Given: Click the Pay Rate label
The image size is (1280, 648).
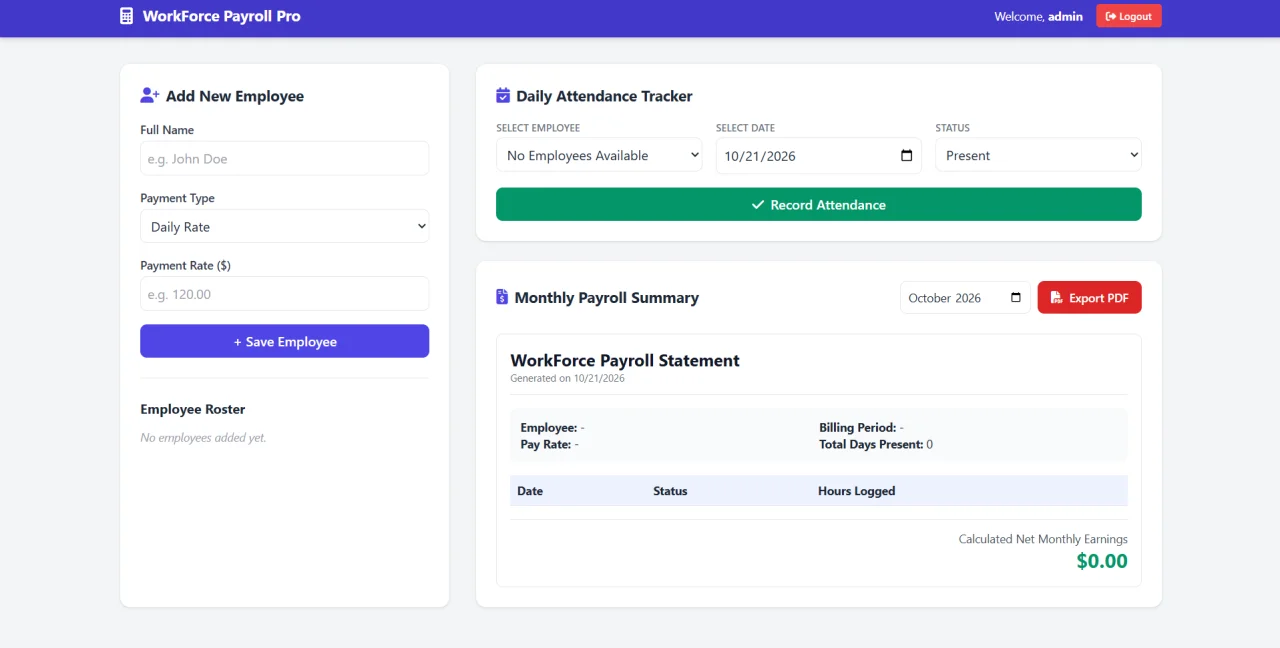Looking at the screenshot, I should (545, 444).
